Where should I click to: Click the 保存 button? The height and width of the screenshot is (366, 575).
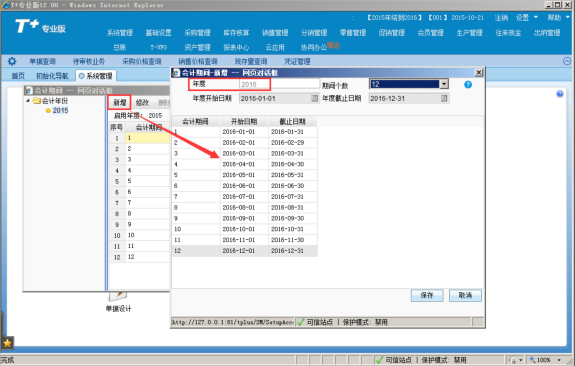[427, 295]
